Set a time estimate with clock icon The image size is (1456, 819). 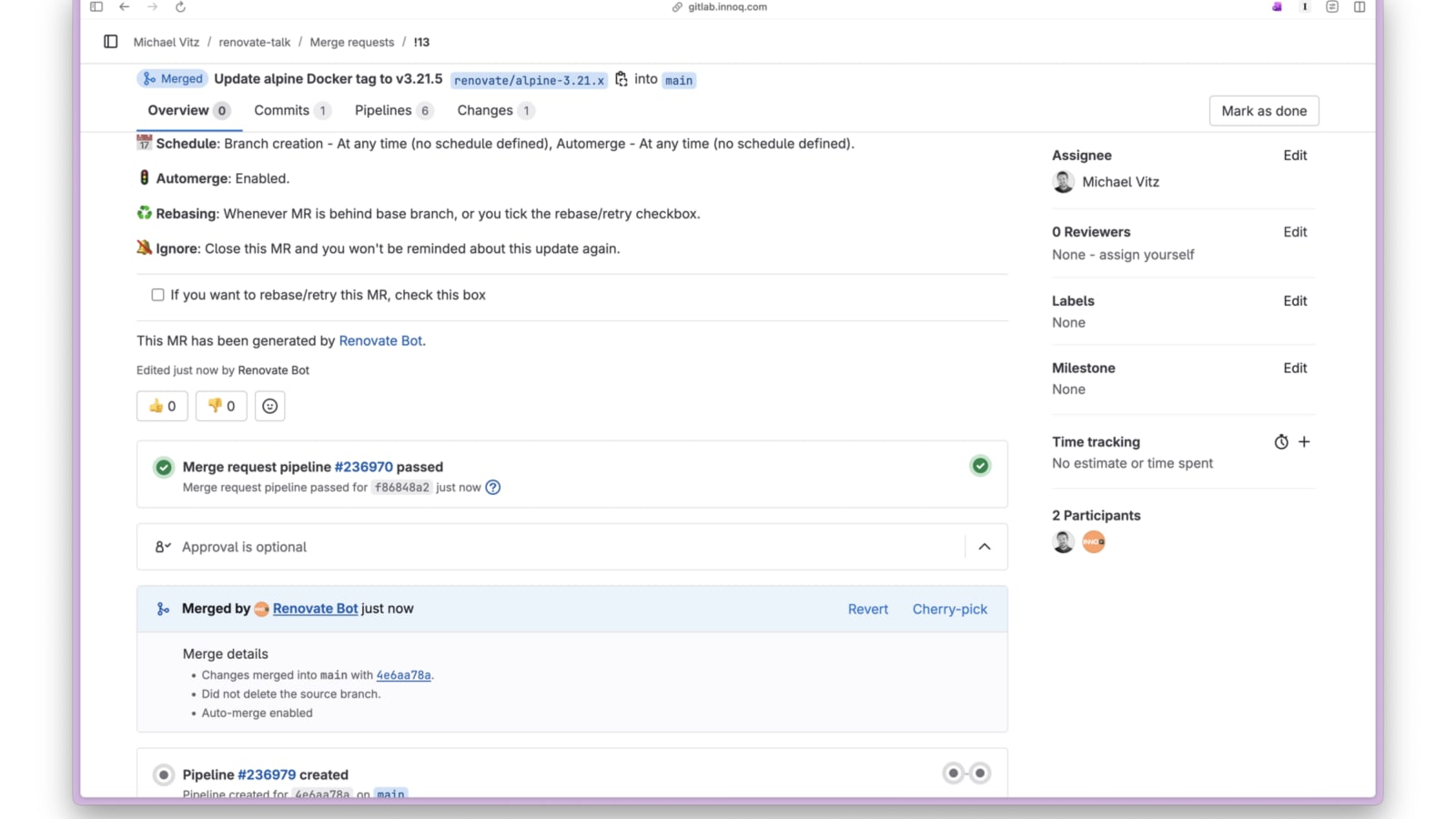point(1281,442)
